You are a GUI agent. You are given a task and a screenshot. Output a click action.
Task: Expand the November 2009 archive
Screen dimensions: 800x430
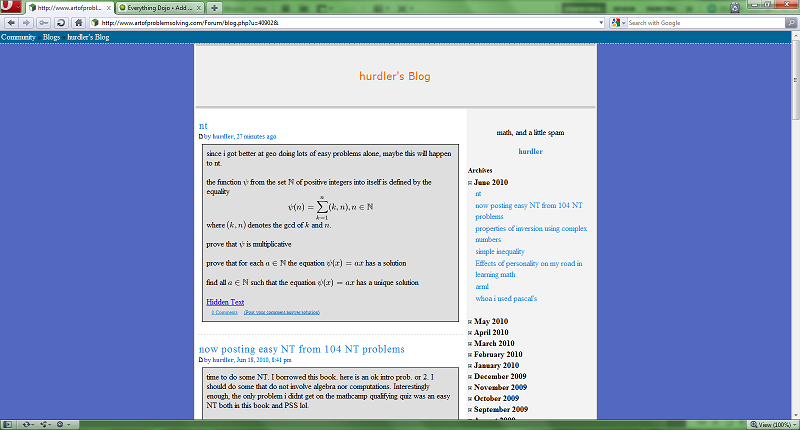pos(470,388)
